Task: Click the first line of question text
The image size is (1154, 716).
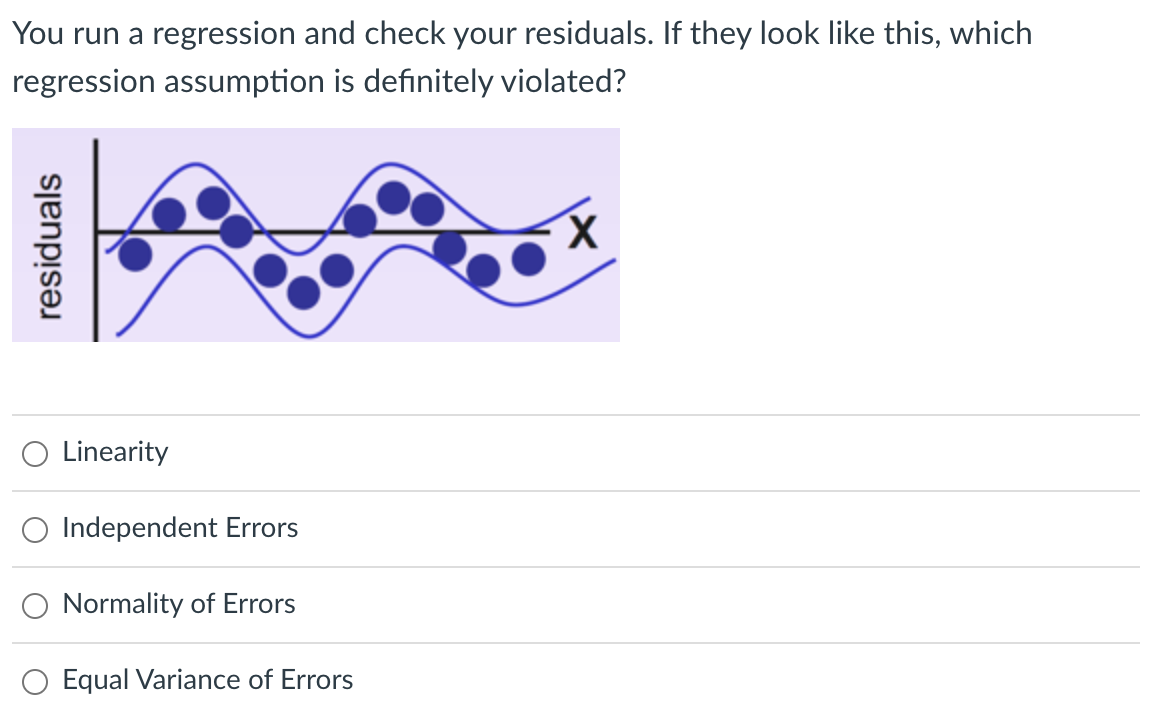Action: [x=521, y=34]
